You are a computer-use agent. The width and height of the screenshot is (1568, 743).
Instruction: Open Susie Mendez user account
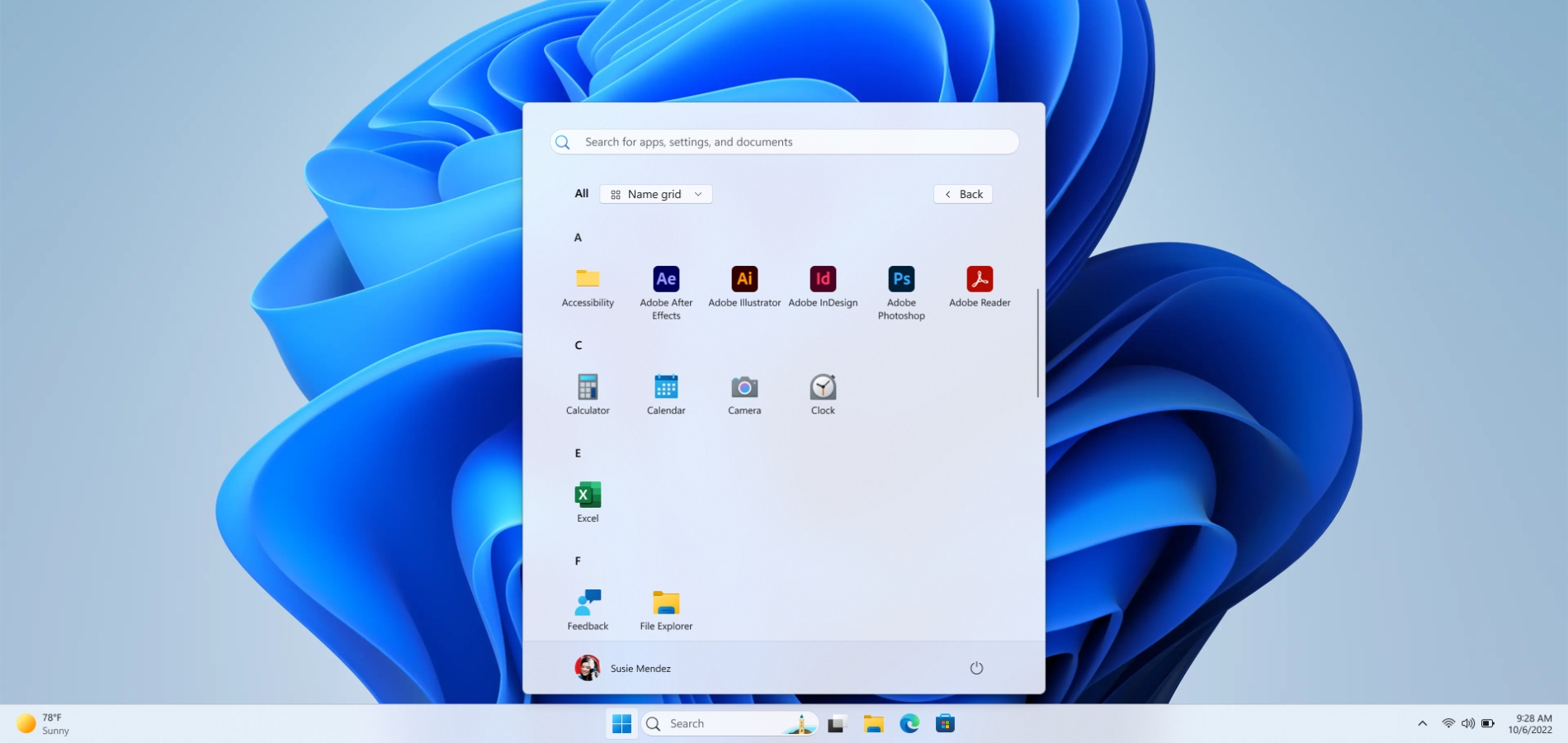[x=623, y=668]
